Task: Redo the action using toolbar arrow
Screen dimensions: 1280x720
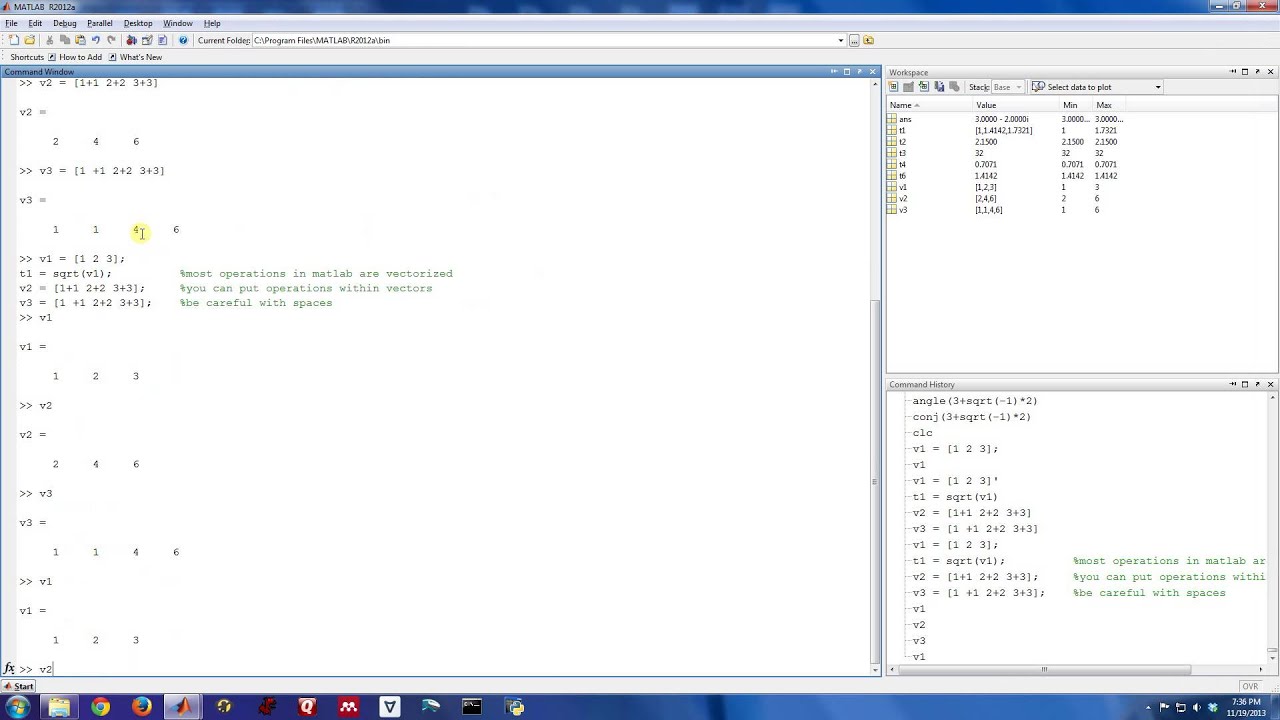Action: click(x=111, y=40)
